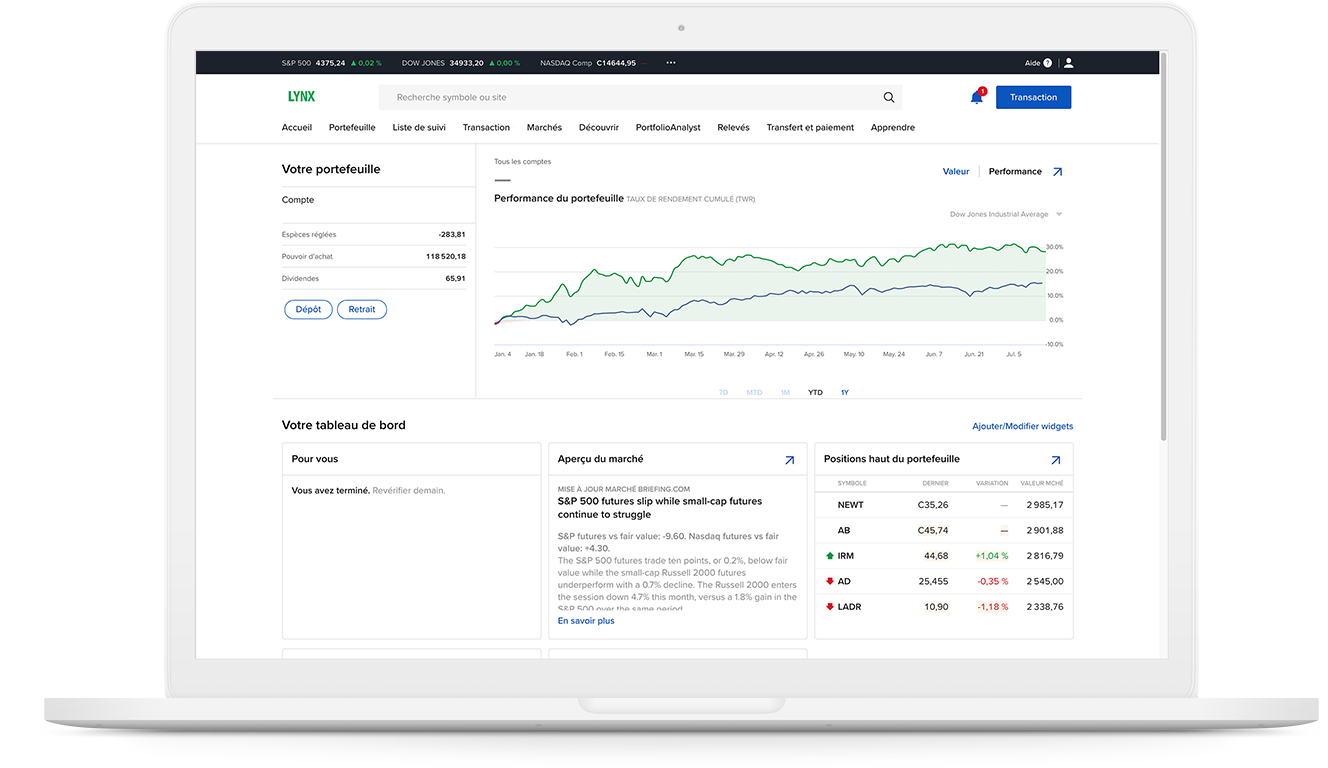Select the 1Y time range
Screen dimensions: 1328x768
click(x=845, y=393)
